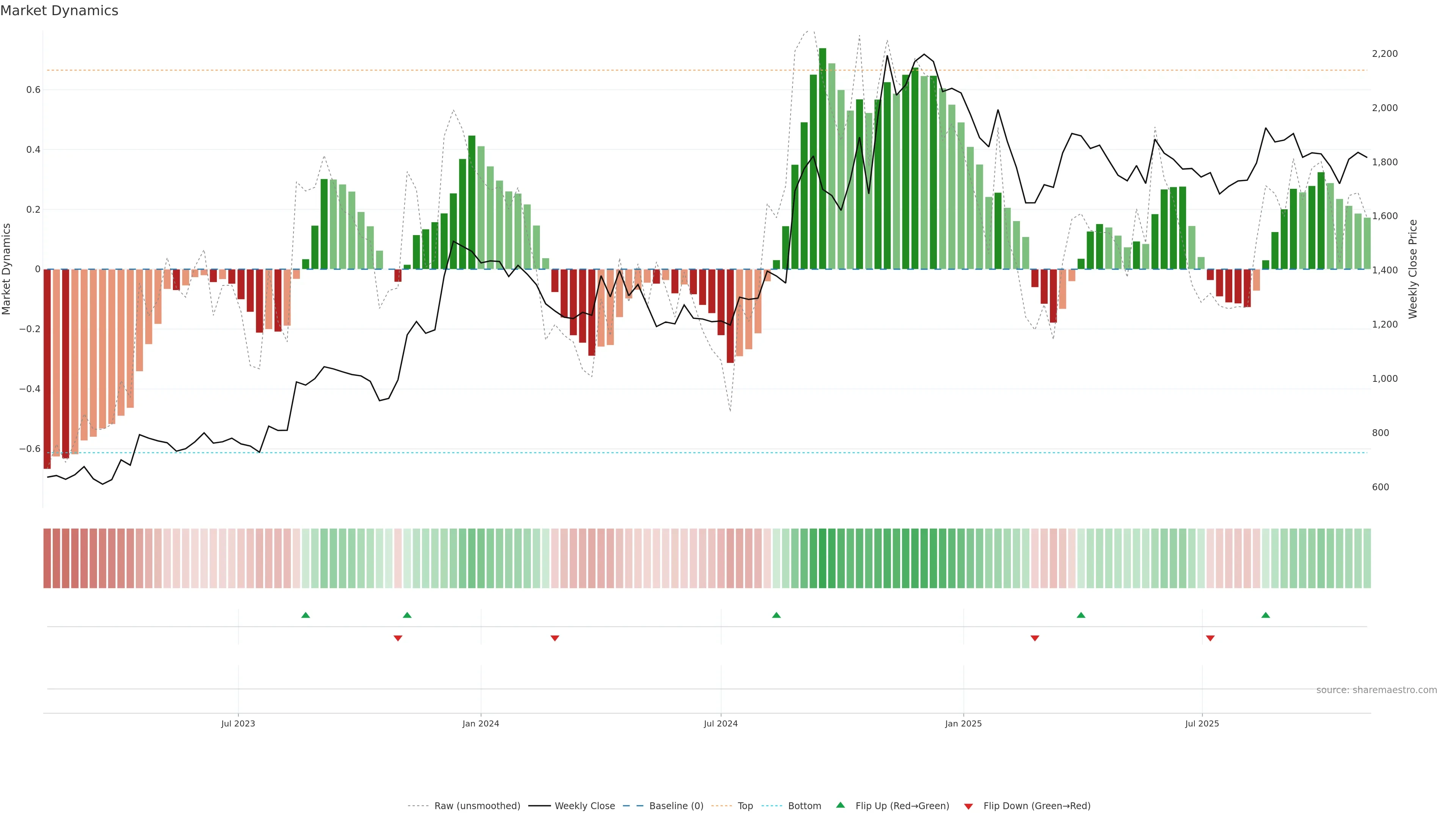This screenshot has width=1456, height=819.
Task: Click the red flip-down marker after Jan 2024
Action: pyautogui.click(x=555, y=638)
